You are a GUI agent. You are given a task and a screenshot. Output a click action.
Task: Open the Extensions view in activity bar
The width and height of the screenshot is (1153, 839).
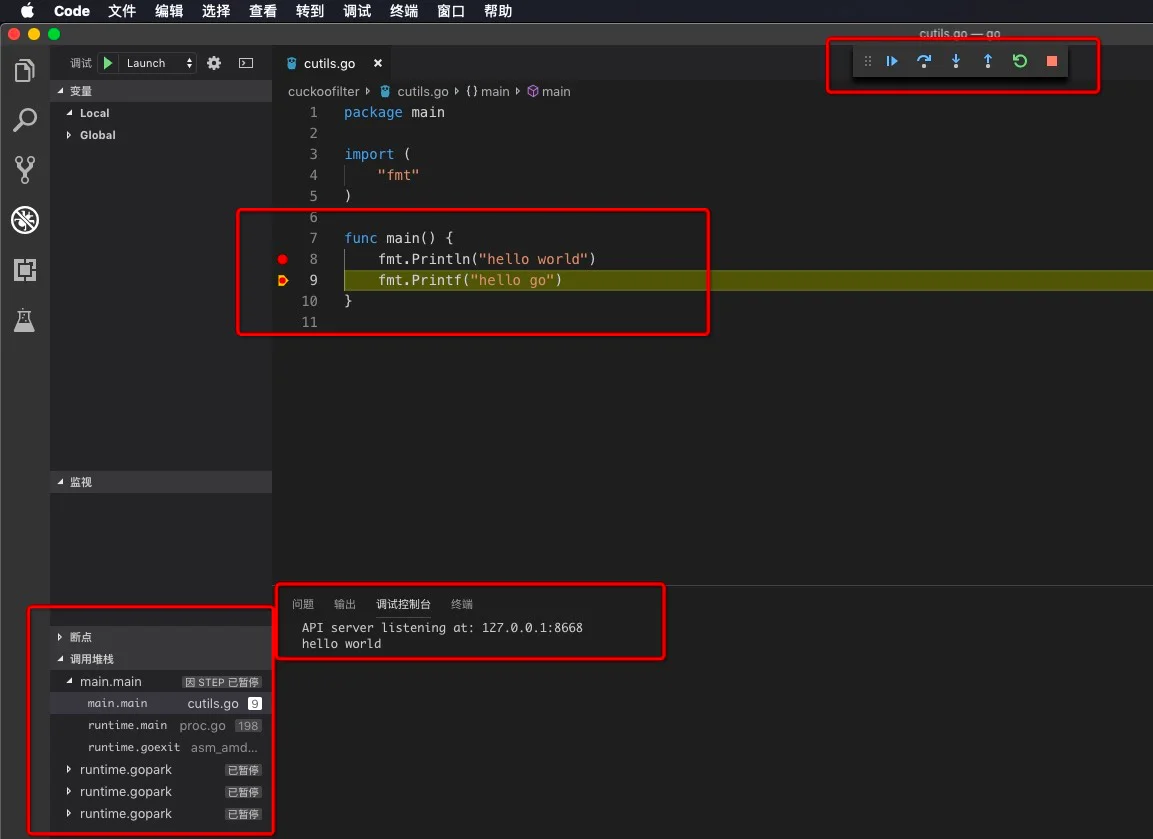coord(25,270)
